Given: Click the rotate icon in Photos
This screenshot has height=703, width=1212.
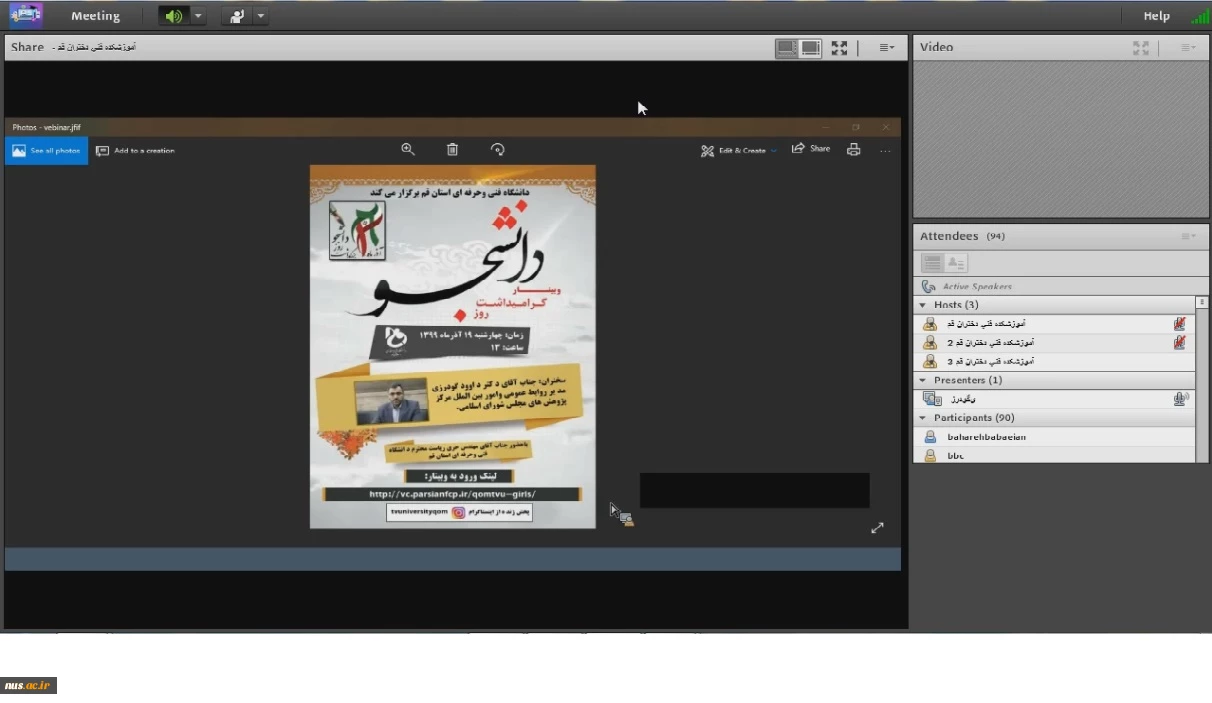Looking at the screenshot, I should [x=497, y=149].
